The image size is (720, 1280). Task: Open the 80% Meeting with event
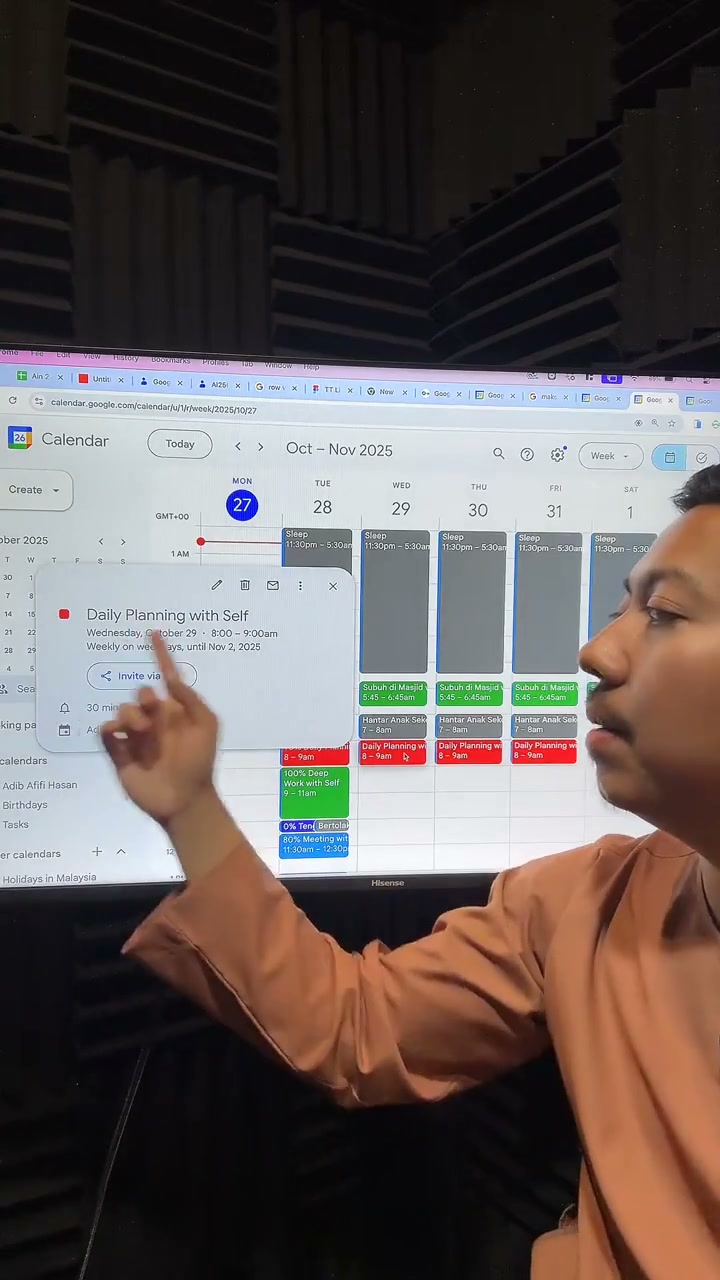point(314,845)
